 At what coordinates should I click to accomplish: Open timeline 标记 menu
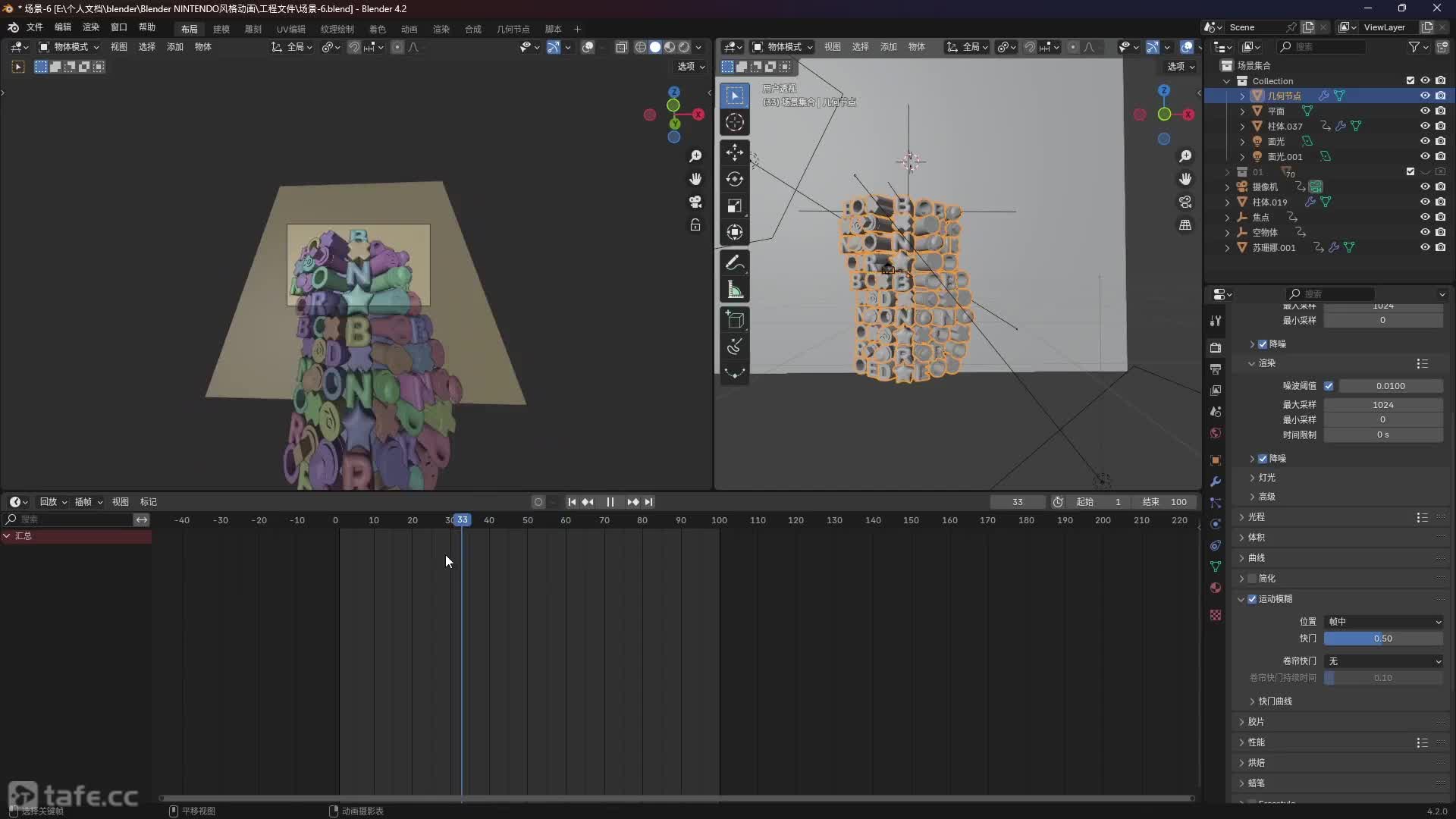pos(149,502)
